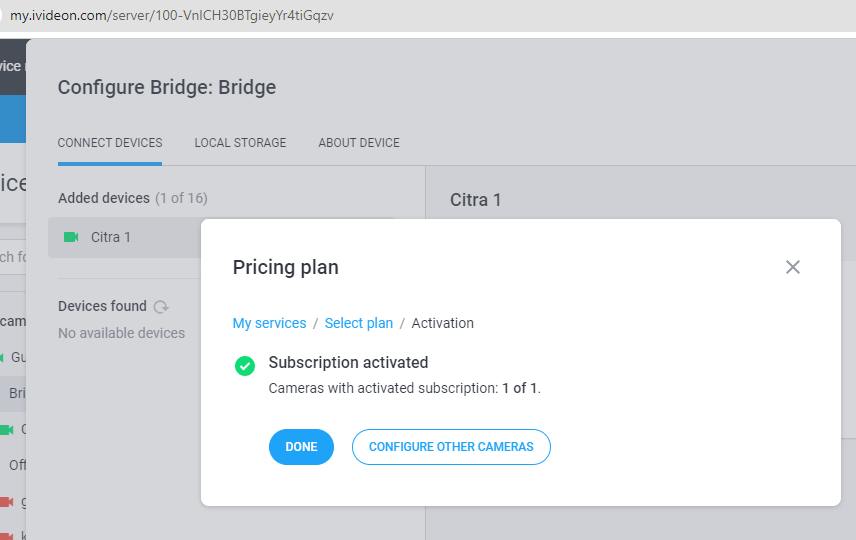Click the Citra 1 panel heading
Viewport: 856px width, 540px height.
click(475, 200)
